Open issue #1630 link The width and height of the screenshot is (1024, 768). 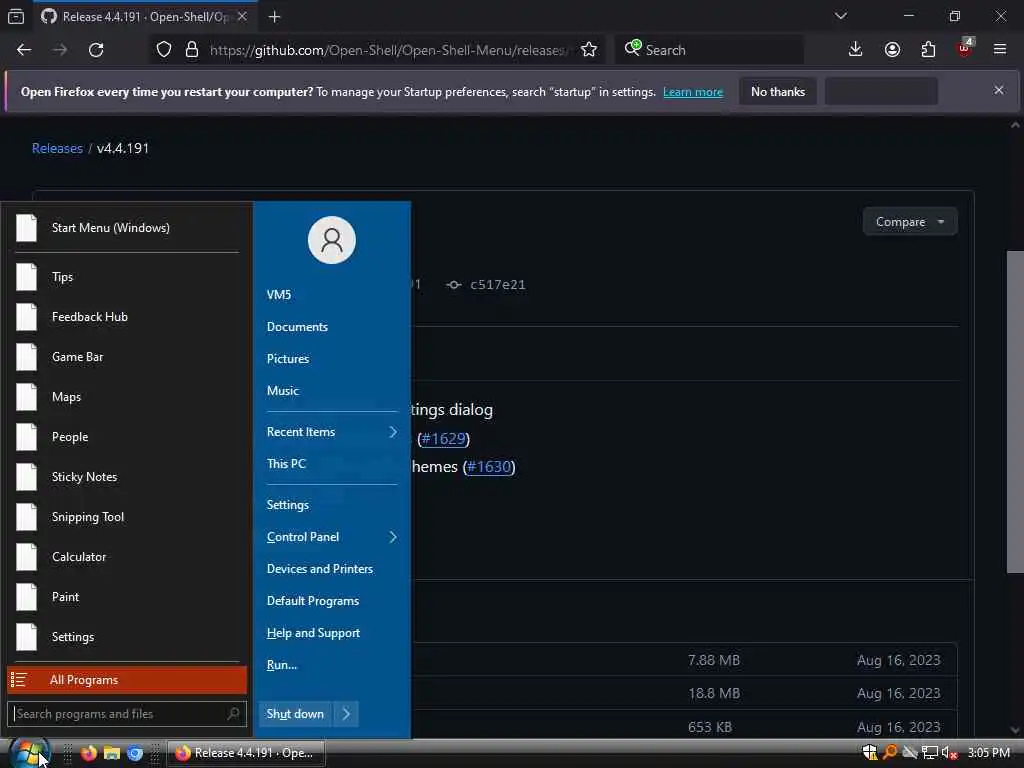[489, 467]
